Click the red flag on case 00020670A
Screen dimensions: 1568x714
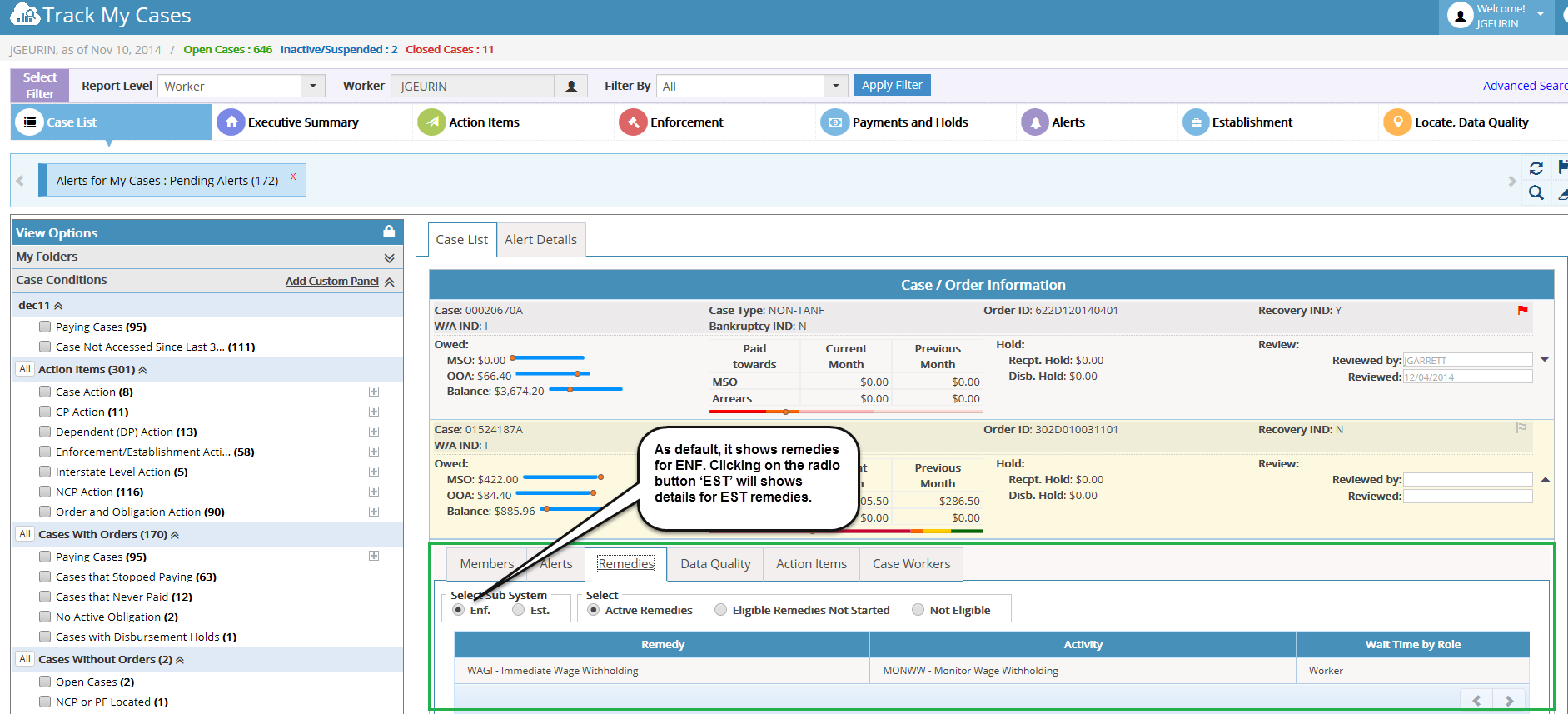1522,310
